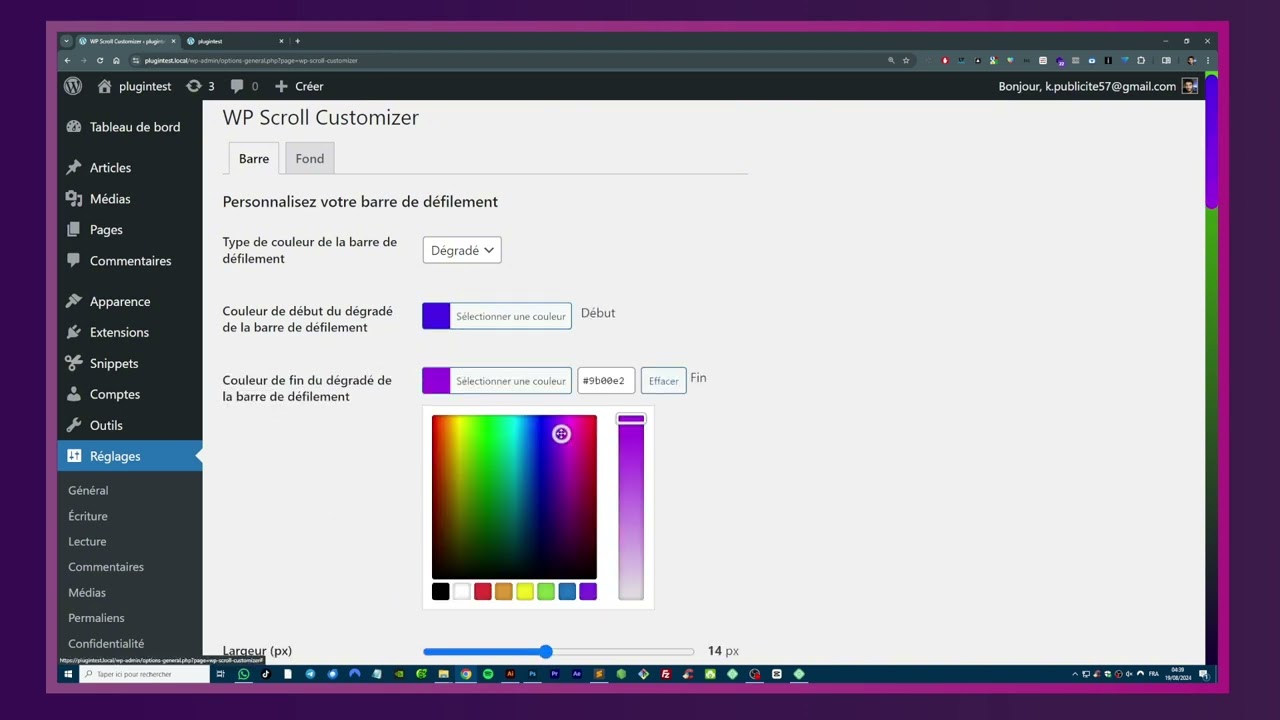Open the start gradient color selector
This screenshot has width=1280, height=720.
(497, 316)
